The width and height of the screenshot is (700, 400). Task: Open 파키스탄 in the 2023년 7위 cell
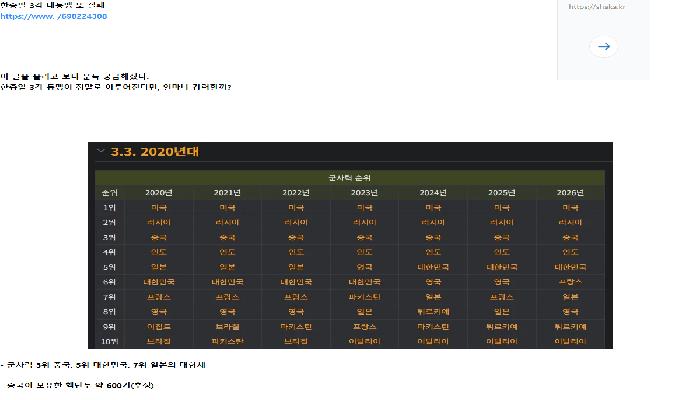click(365, 297)
